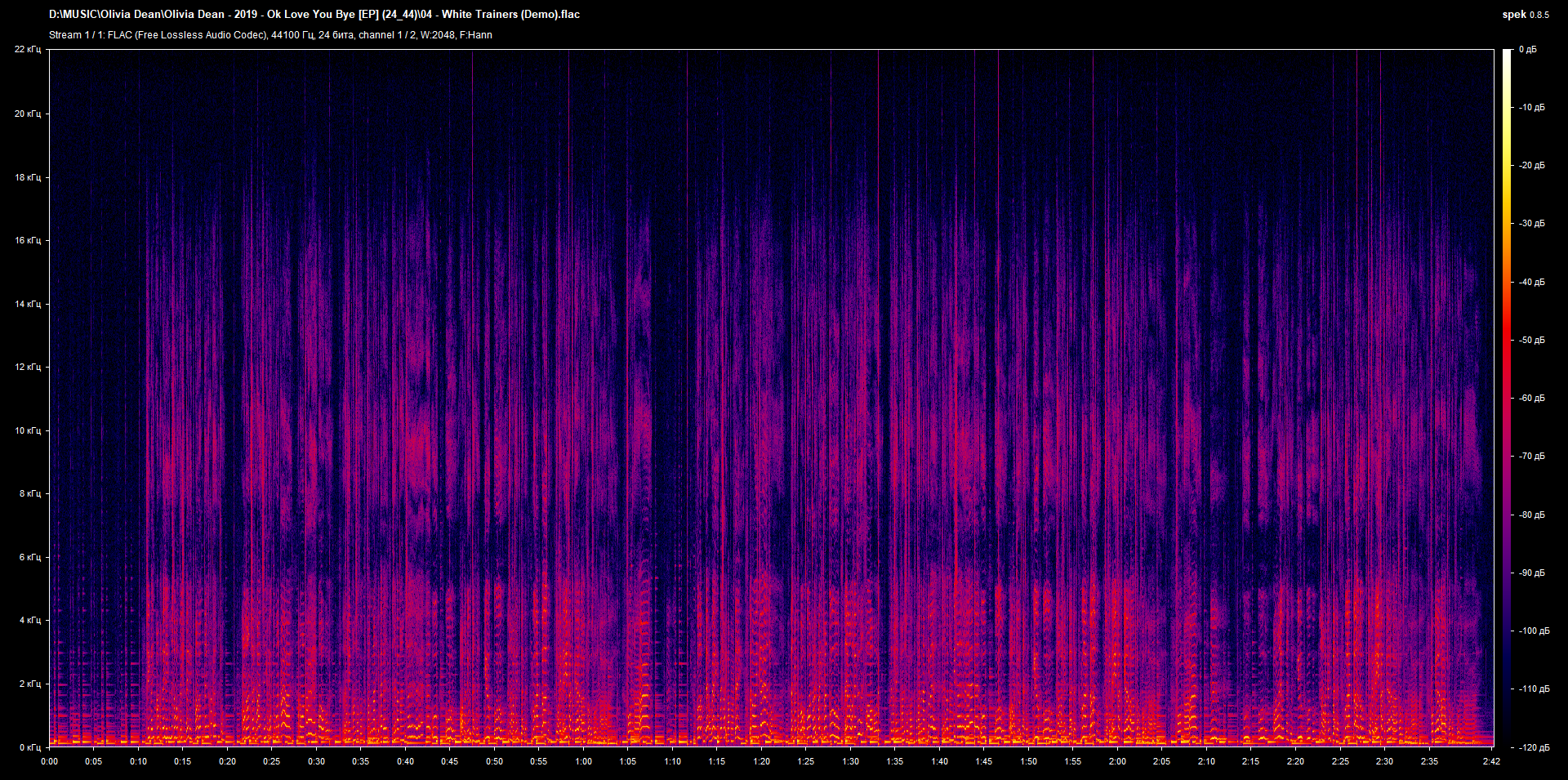The height and width of the screenshot is (780, 1568).
Task: Click the 1:45 time axis label
Action: (984, 761)
